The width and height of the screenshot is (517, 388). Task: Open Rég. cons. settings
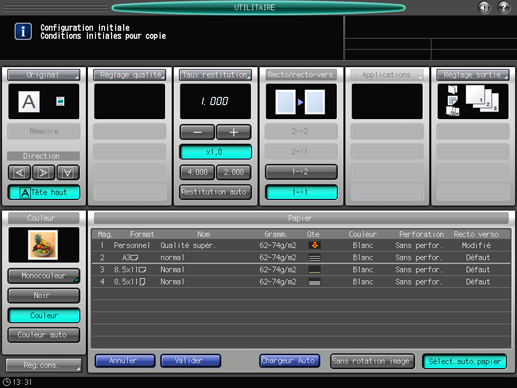tap(44, 365)
